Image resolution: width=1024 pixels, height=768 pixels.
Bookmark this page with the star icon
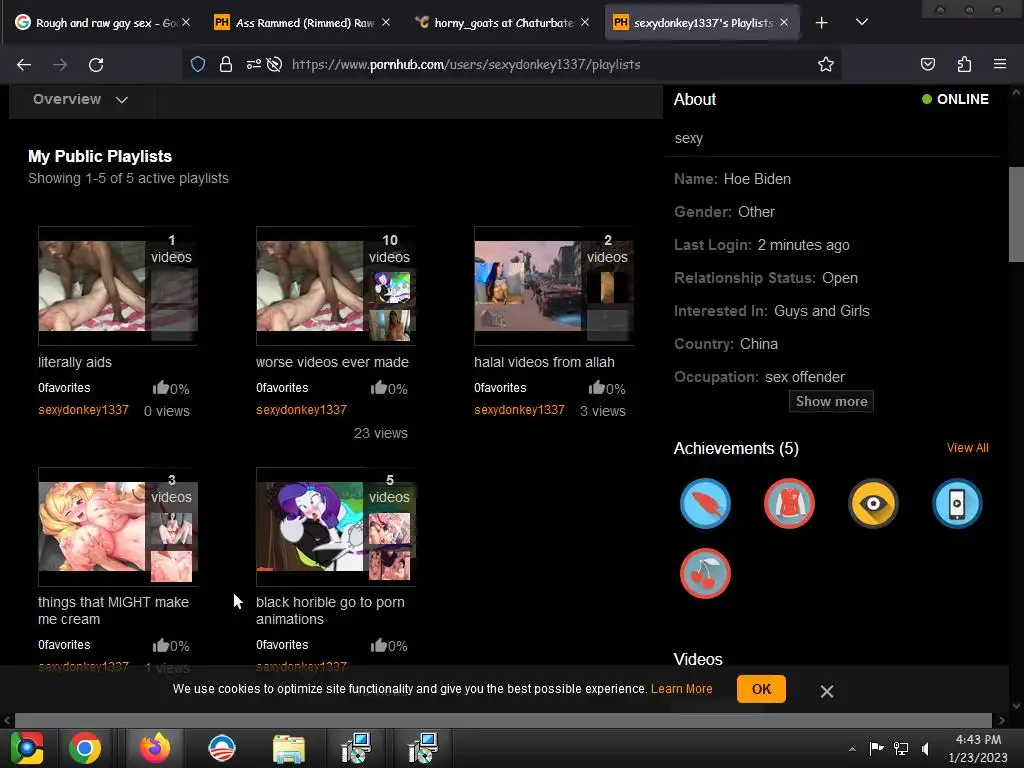[x=825, y=64]
